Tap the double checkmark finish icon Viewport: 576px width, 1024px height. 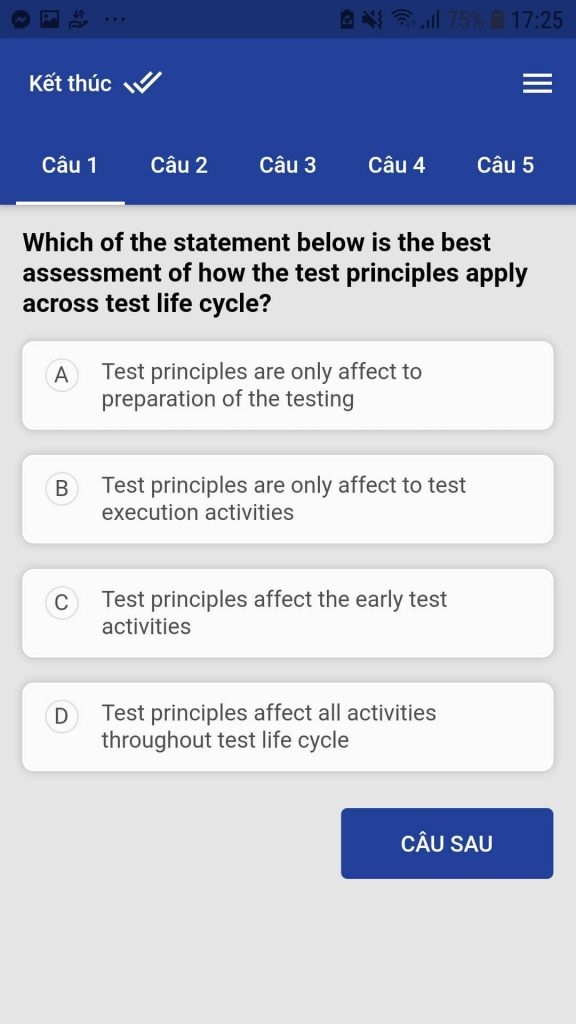(143, 83)
